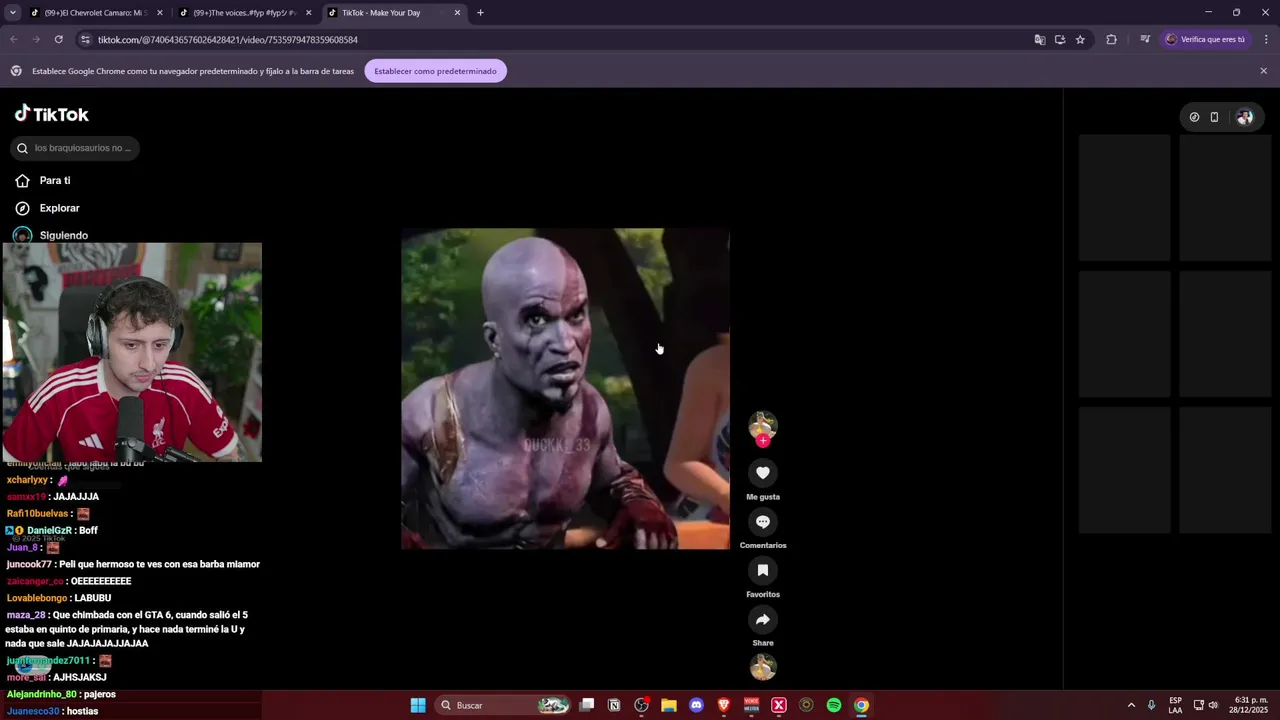
Task: Switch to the Chevrolet Camaro tab
Action: click(96, 13)
